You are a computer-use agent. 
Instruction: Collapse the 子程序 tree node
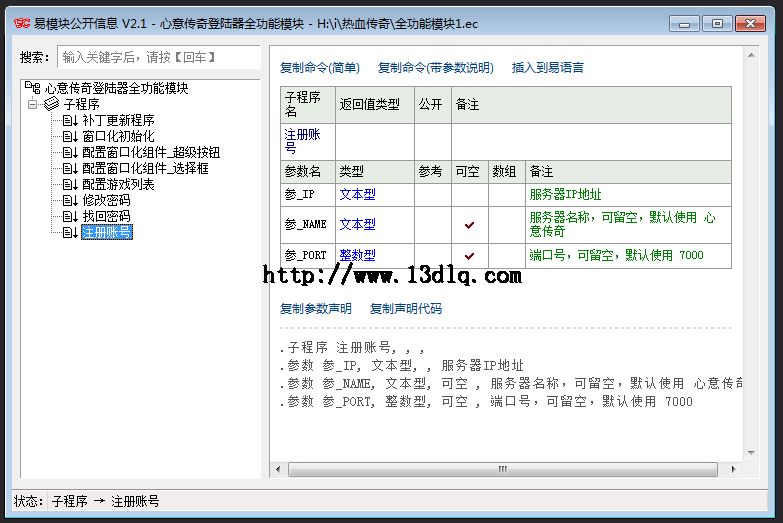[x=32, y=104]
